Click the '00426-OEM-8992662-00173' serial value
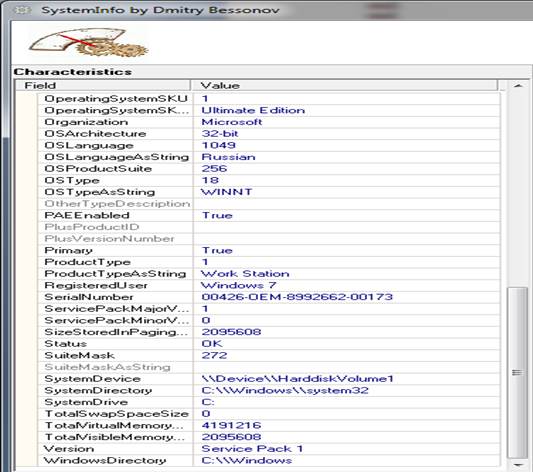Image resolution: width=533 pixels, height=472 pixels. [297, 297]
